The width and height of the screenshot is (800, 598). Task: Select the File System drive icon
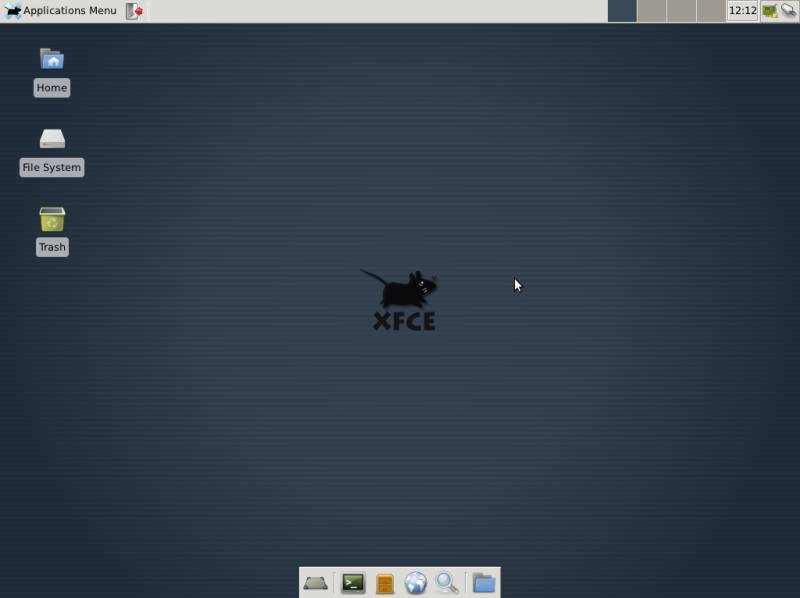pyautogui.click(x=51, y=139)
